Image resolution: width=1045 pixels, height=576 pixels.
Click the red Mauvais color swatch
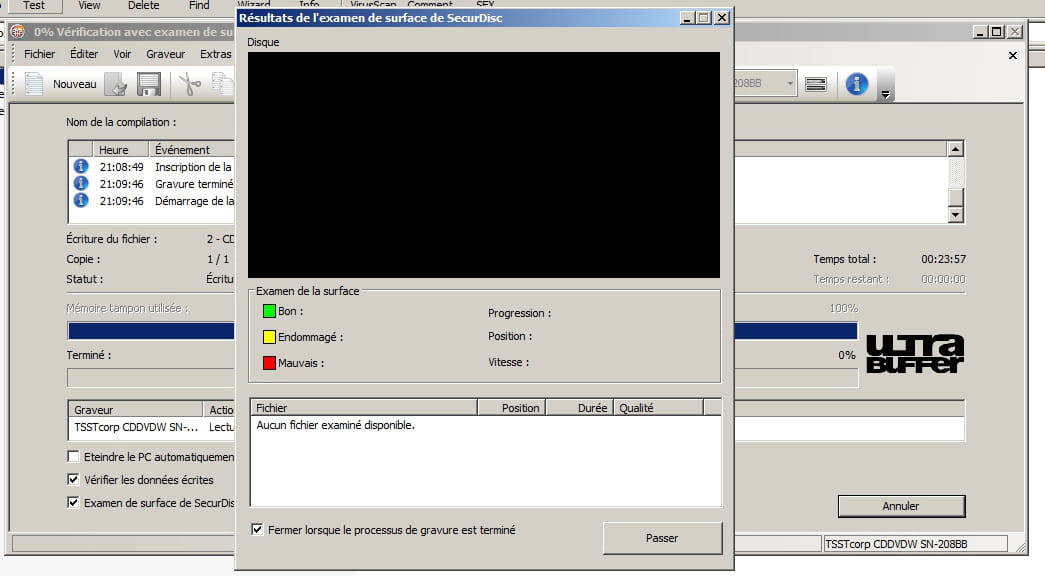tap(269, 363)
